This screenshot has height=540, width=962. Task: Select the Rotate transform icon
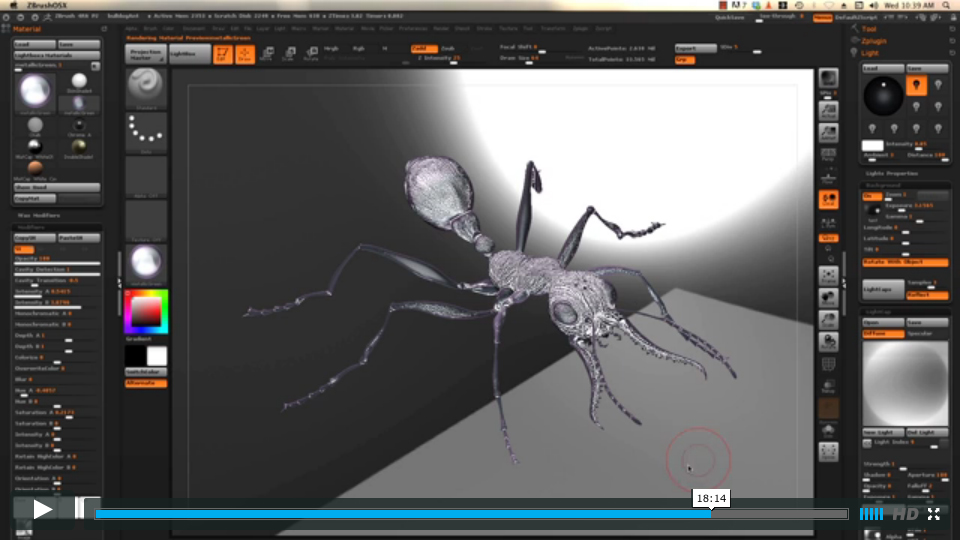click(311, 54)
